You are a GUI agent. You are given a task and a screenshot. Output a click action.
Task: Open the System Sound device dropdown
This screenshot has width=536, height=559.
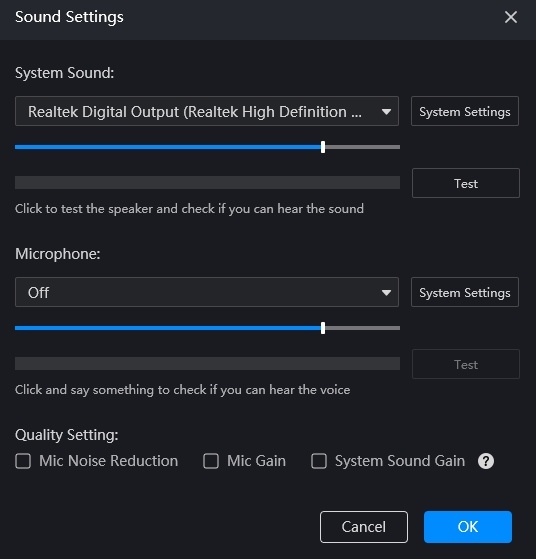coord(207,111)
